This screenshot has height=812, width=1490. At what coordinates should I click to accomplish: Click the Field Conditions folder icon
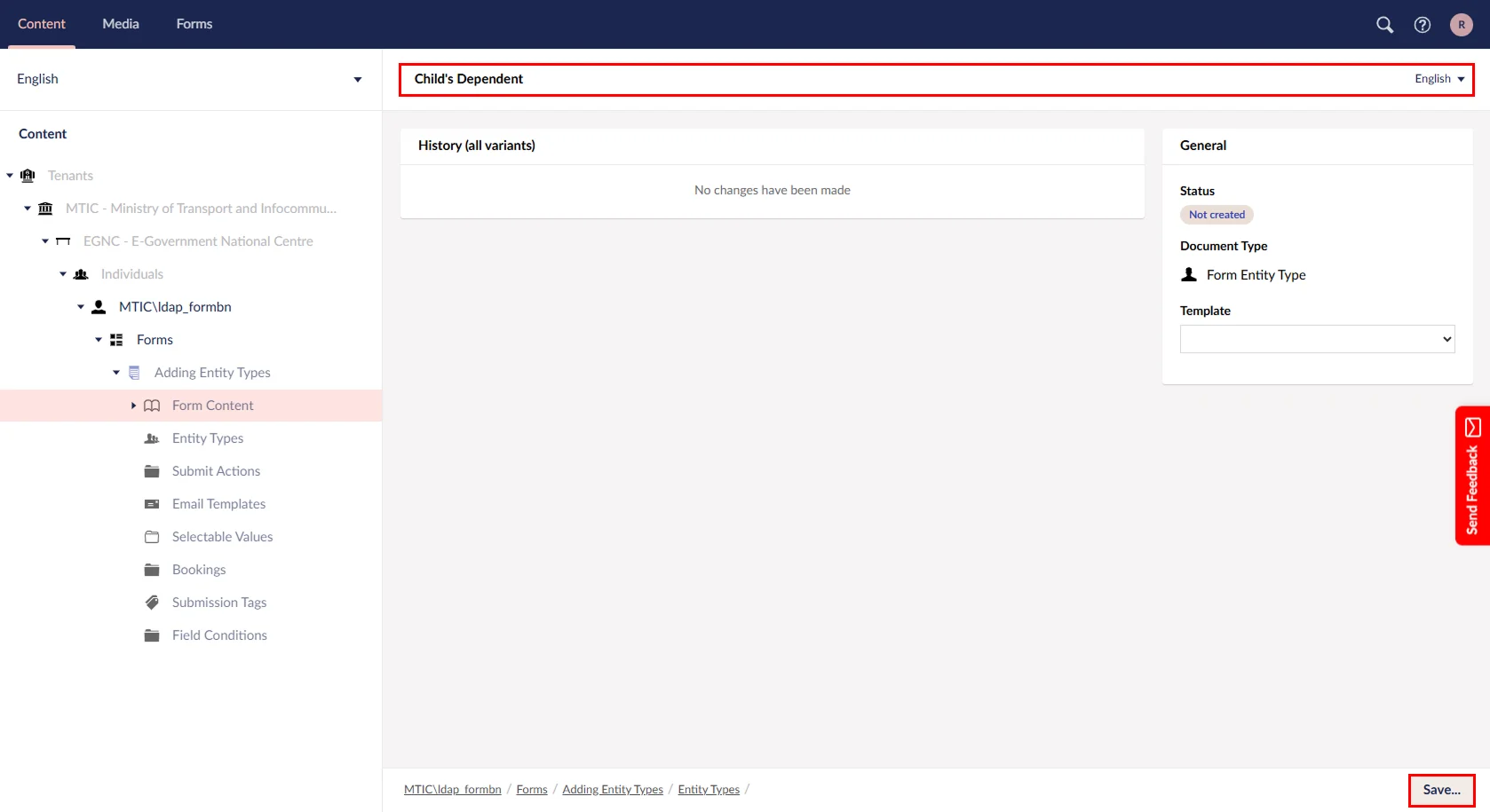click(152, 635)
